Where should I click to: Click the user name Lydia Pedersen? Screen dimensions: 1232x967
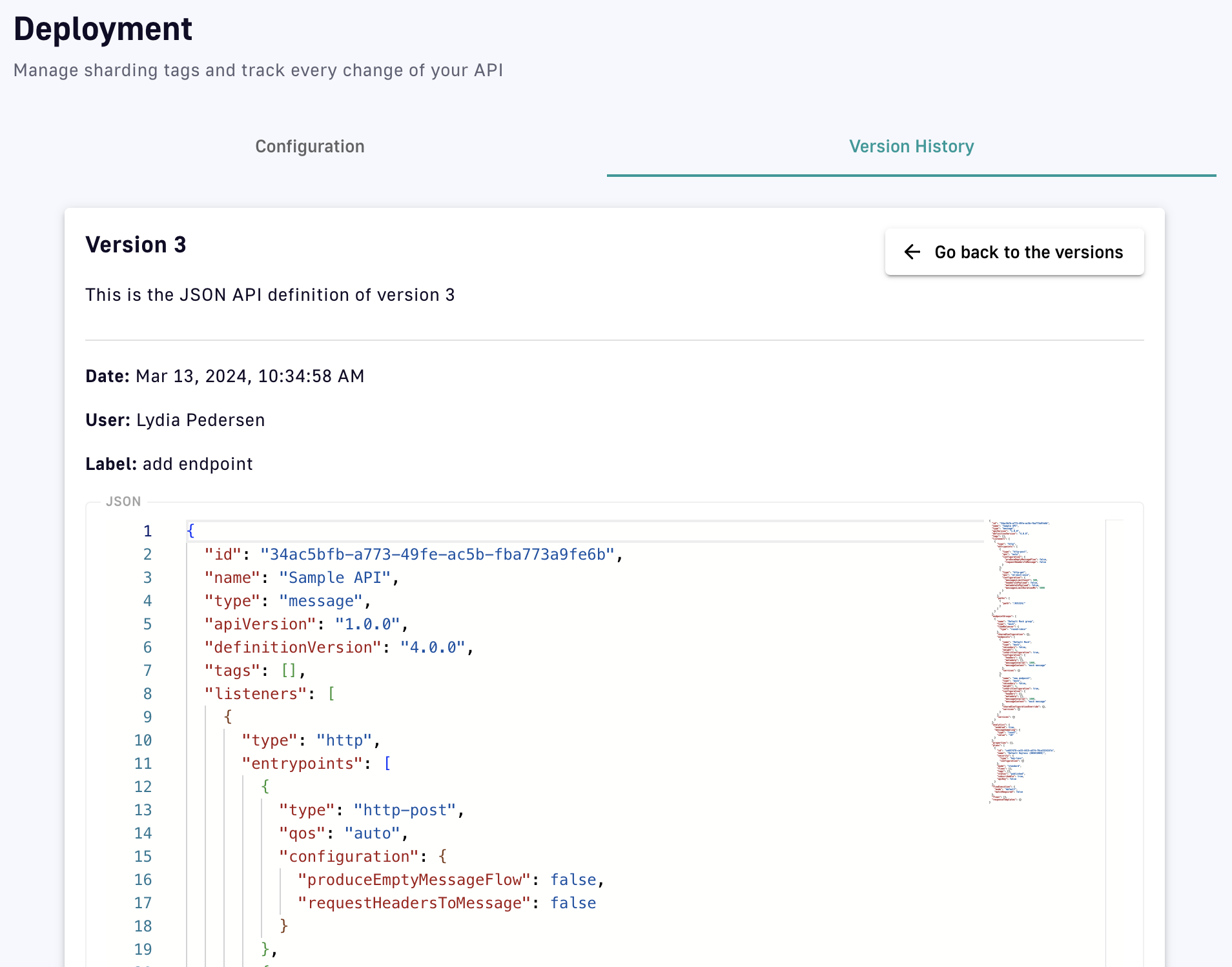click(x=200, y=420)
